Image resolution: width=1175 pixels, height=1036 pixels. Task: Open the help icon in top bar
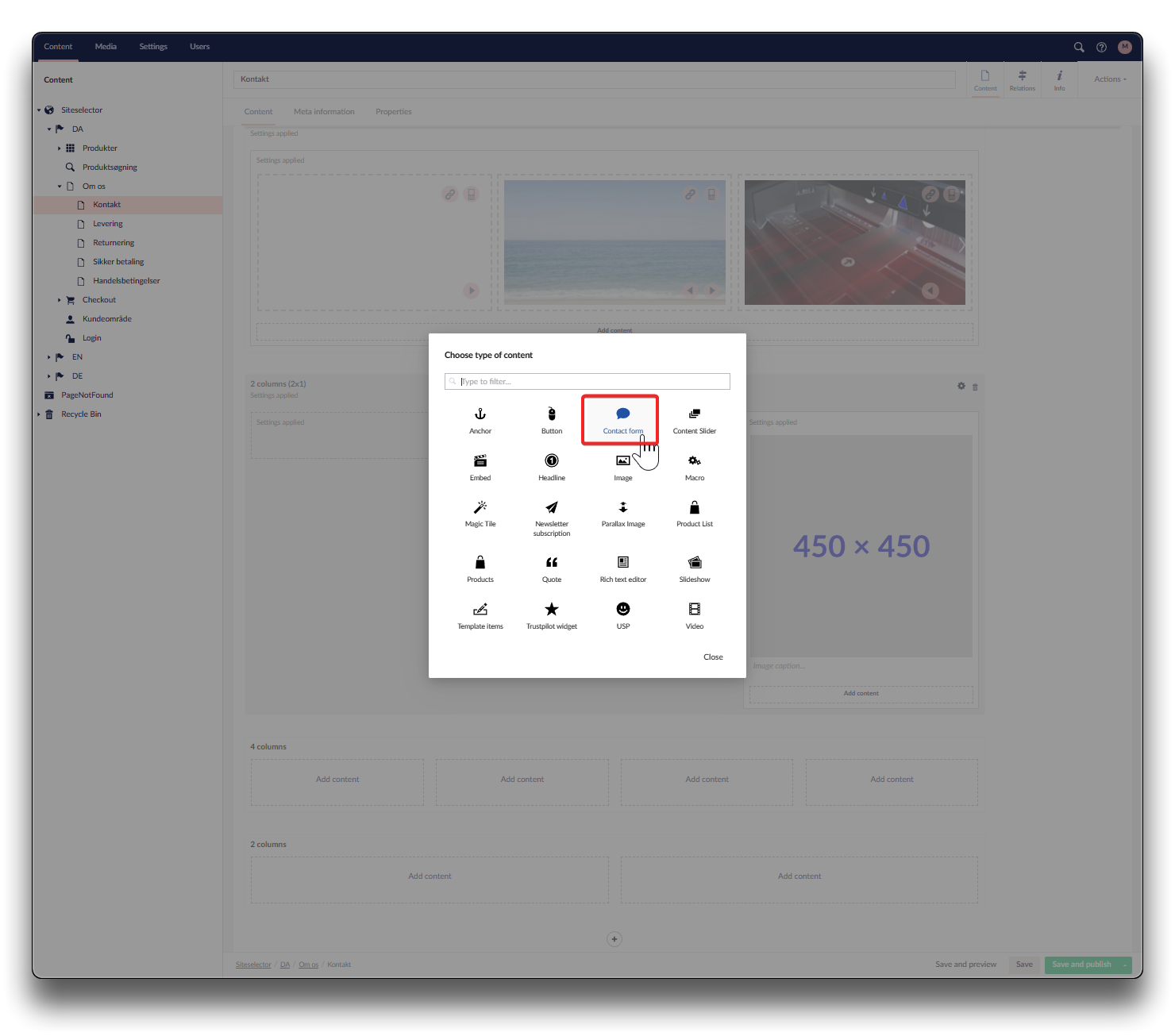pyautogui.click(x=1101, y=47)
